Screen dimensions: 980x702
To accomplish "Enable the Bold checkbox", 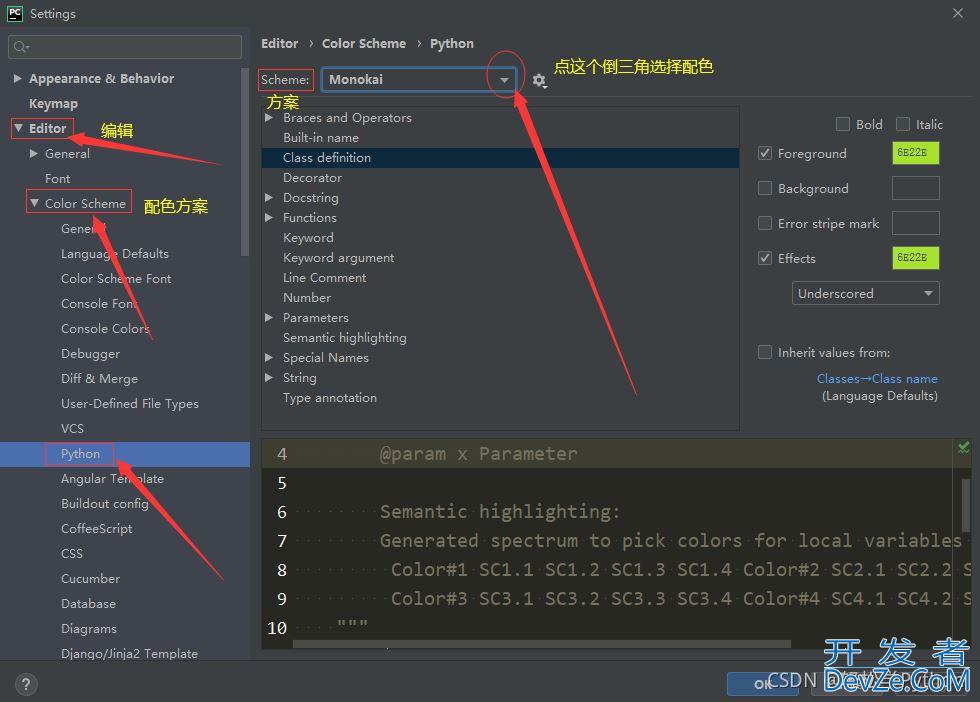I will click(842, 124).
